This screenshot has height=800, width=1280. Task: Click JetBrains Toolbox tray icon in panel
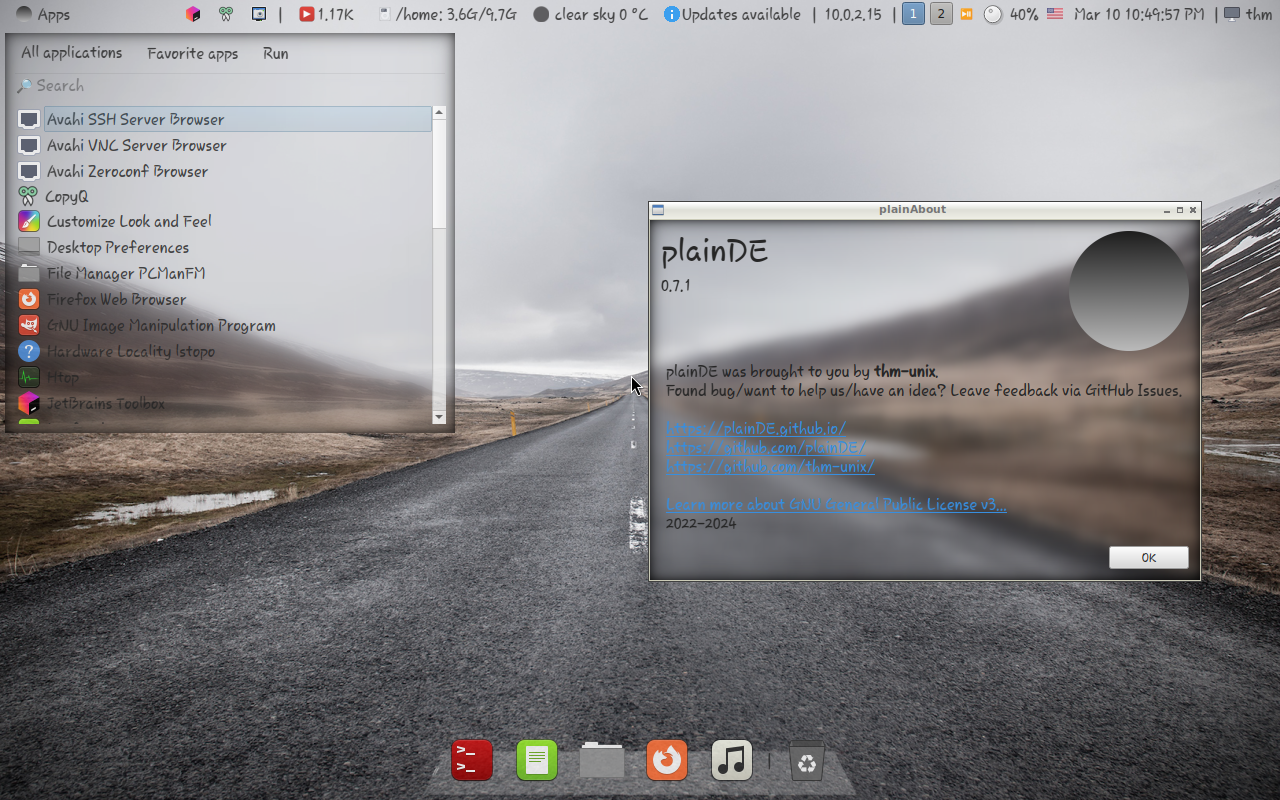[193, 15]
